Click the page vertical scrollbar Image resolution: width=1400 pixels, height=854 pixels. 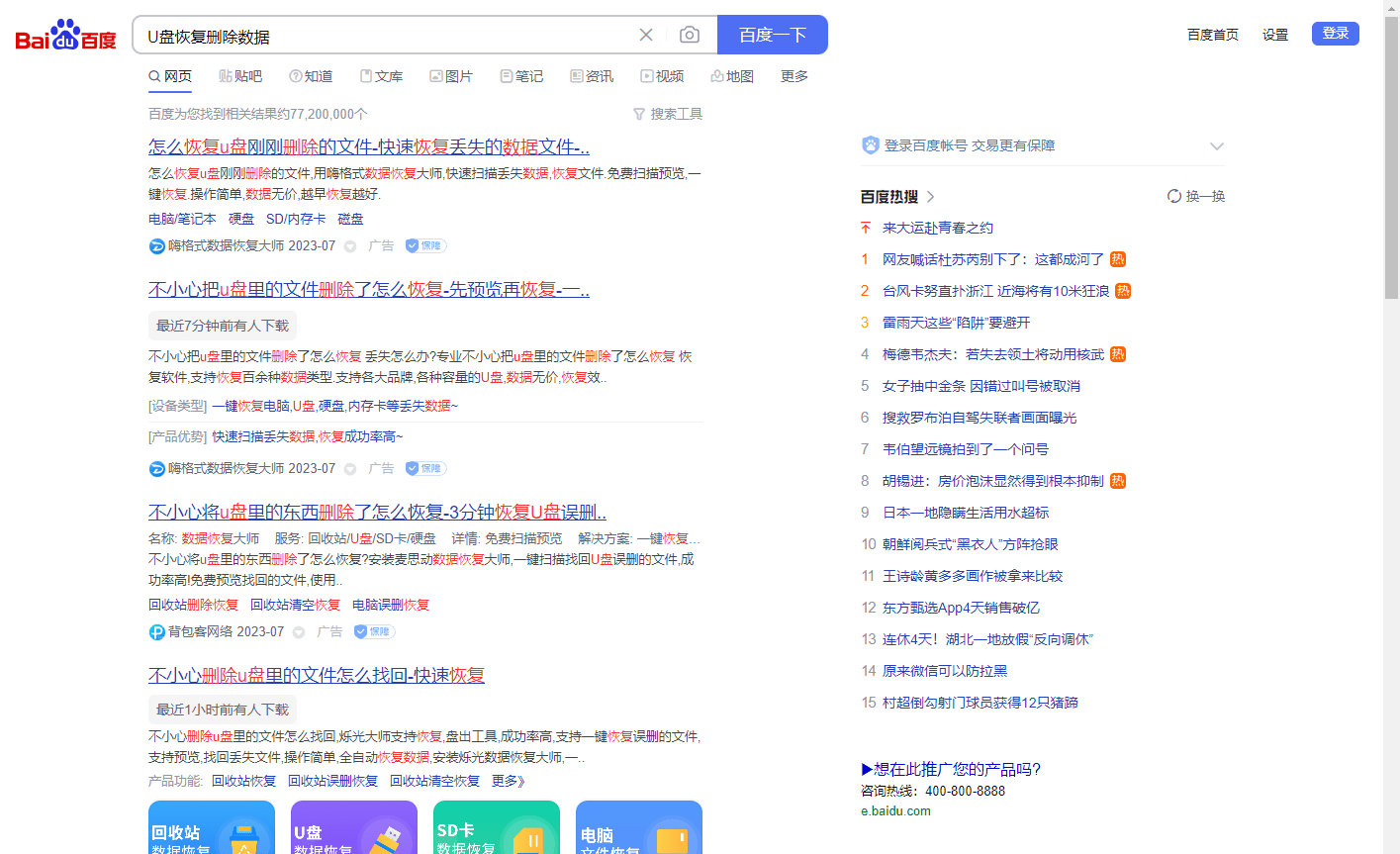point(1391,158)
